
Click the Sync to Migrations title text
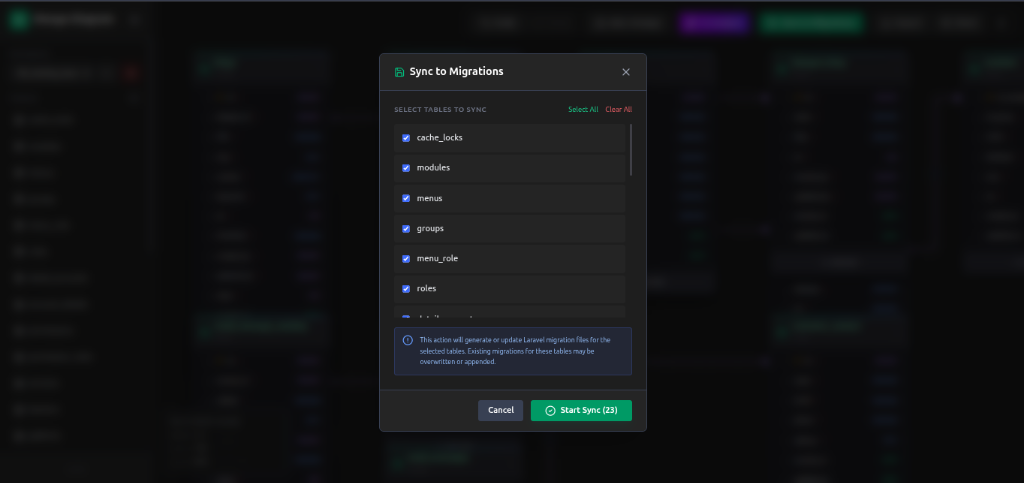(x=456, y=72)
